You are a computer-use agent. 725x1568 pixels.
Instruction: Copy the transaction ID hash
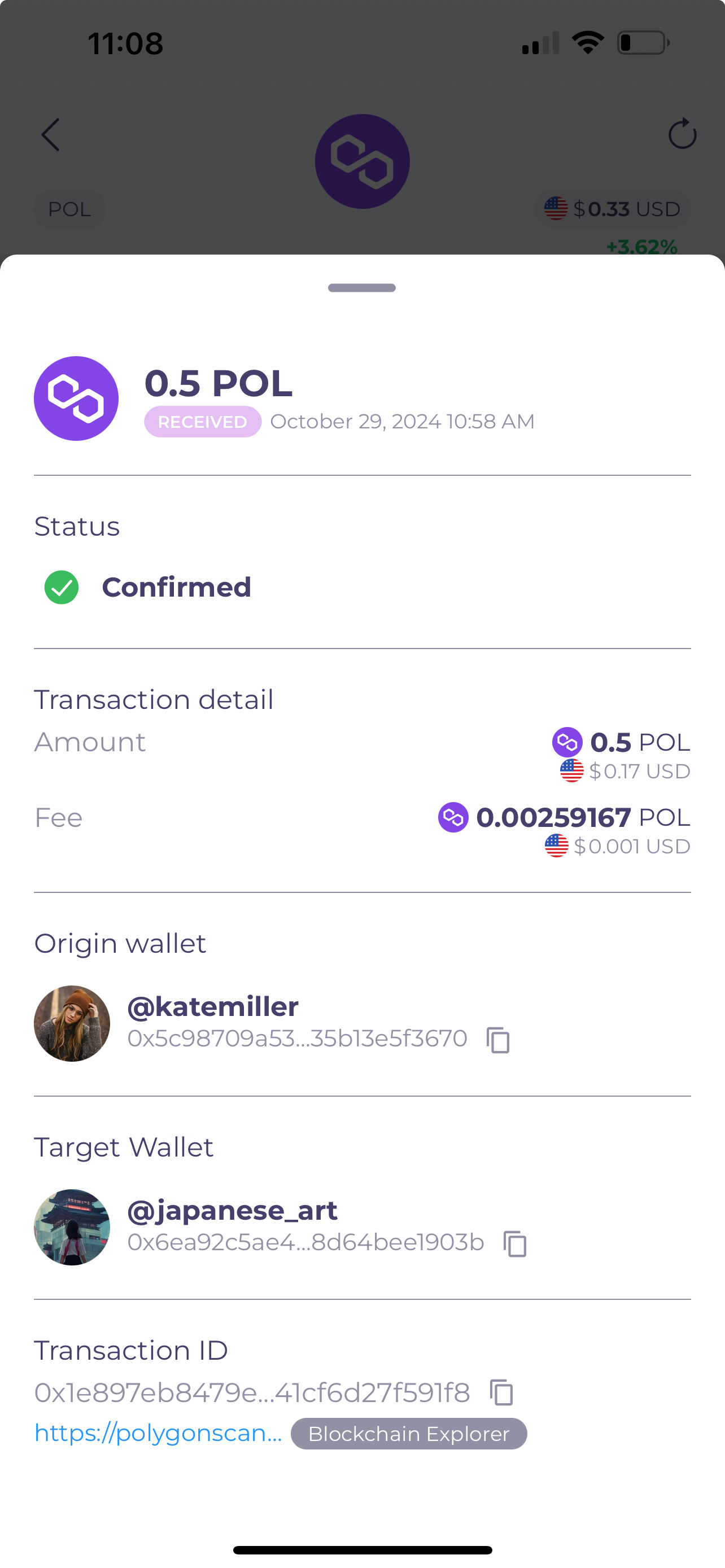click(x=501, y=1392)
